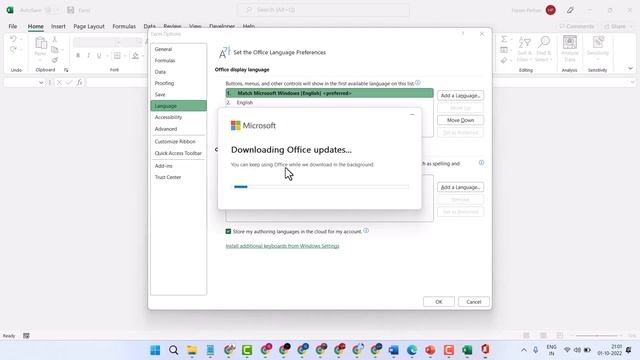Click the Save icon in title bar
640x360 pixels.
tap(71, 10)
